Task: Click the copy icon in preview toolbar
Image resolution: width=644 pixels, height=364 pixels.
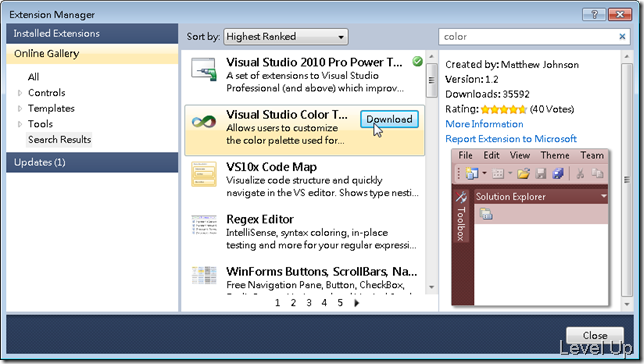Action: [597, 174]
